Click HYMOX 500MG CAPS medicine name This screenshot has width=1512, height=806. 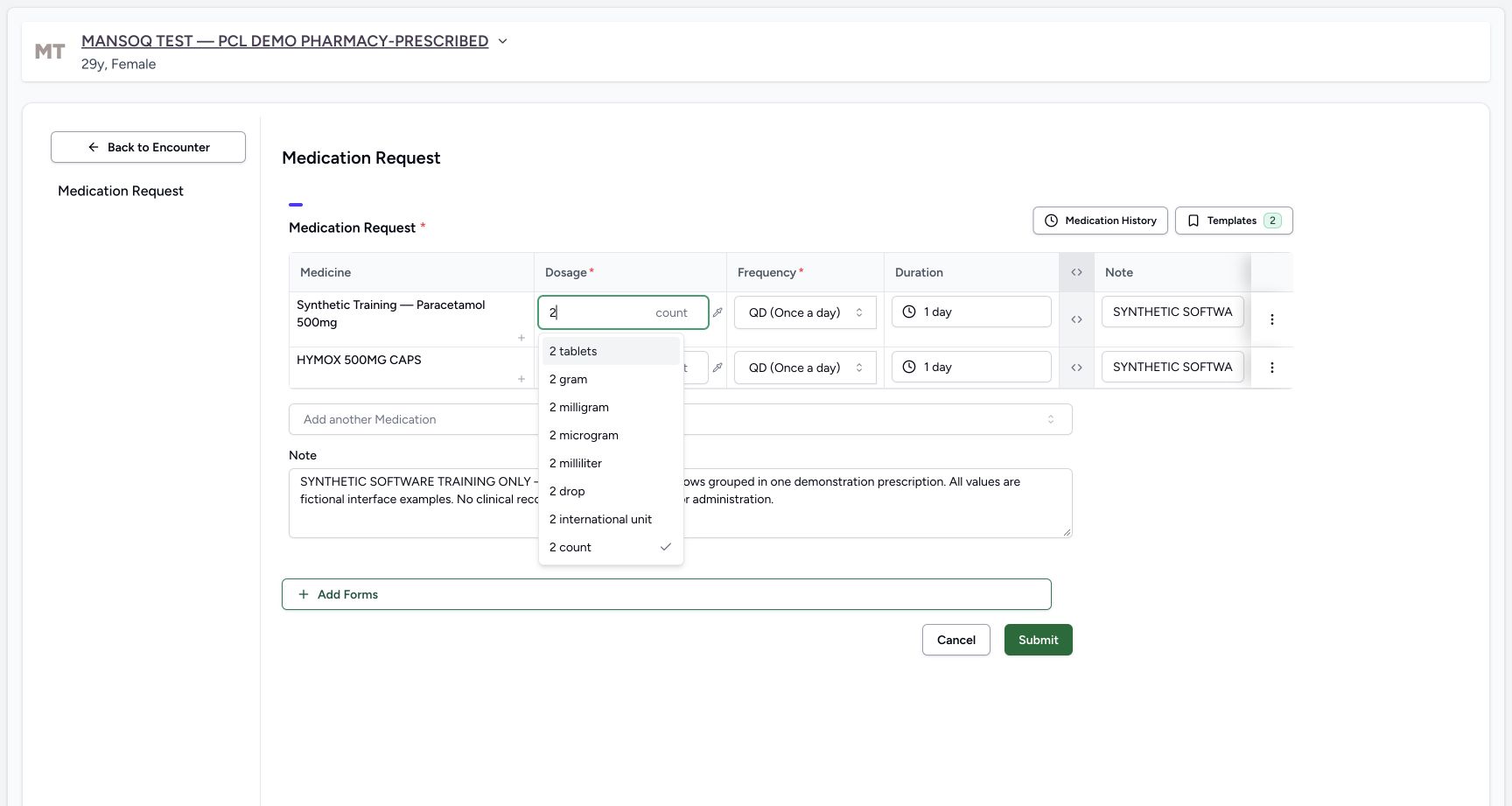pos(359,360)
